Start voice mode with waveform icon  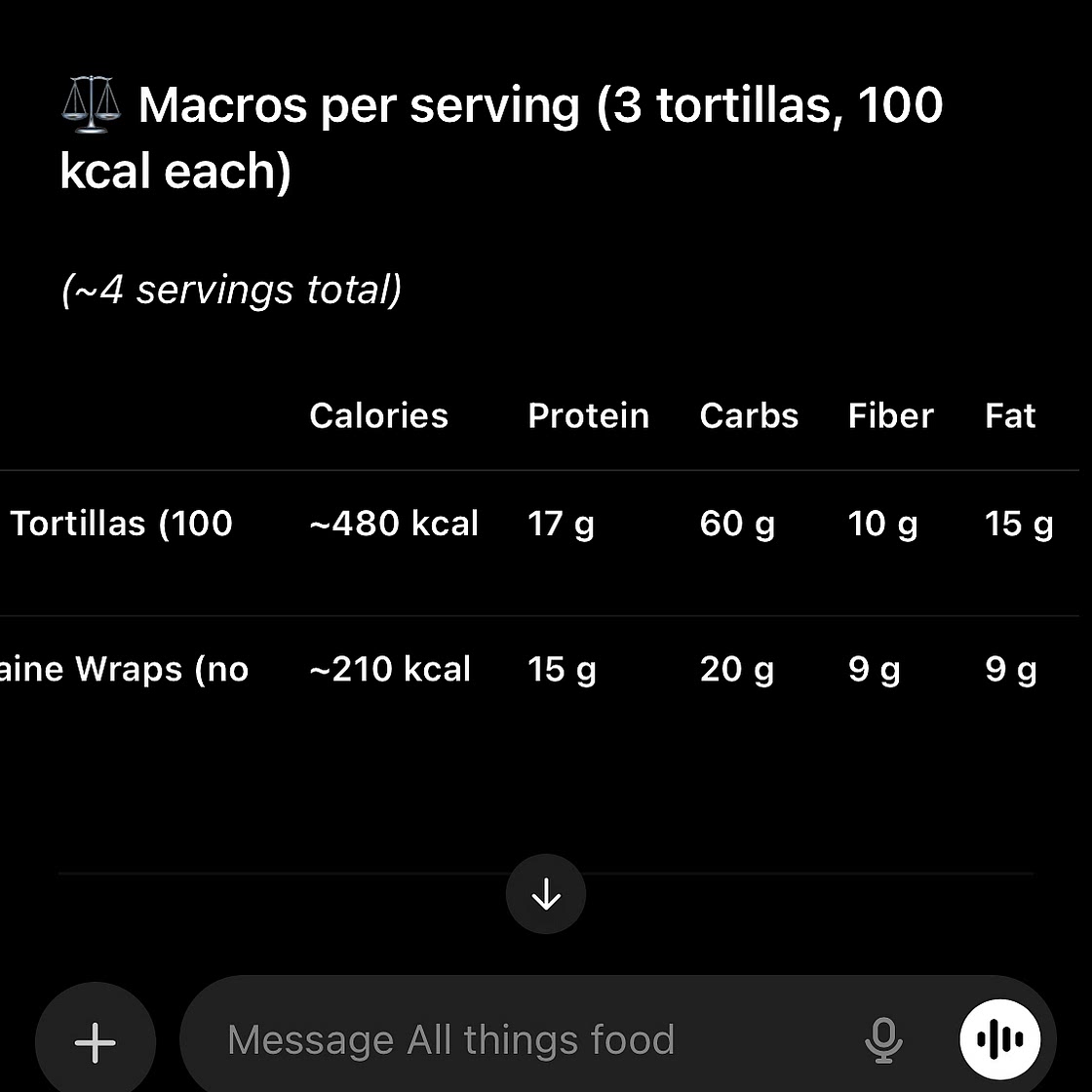coord(999,1039)
